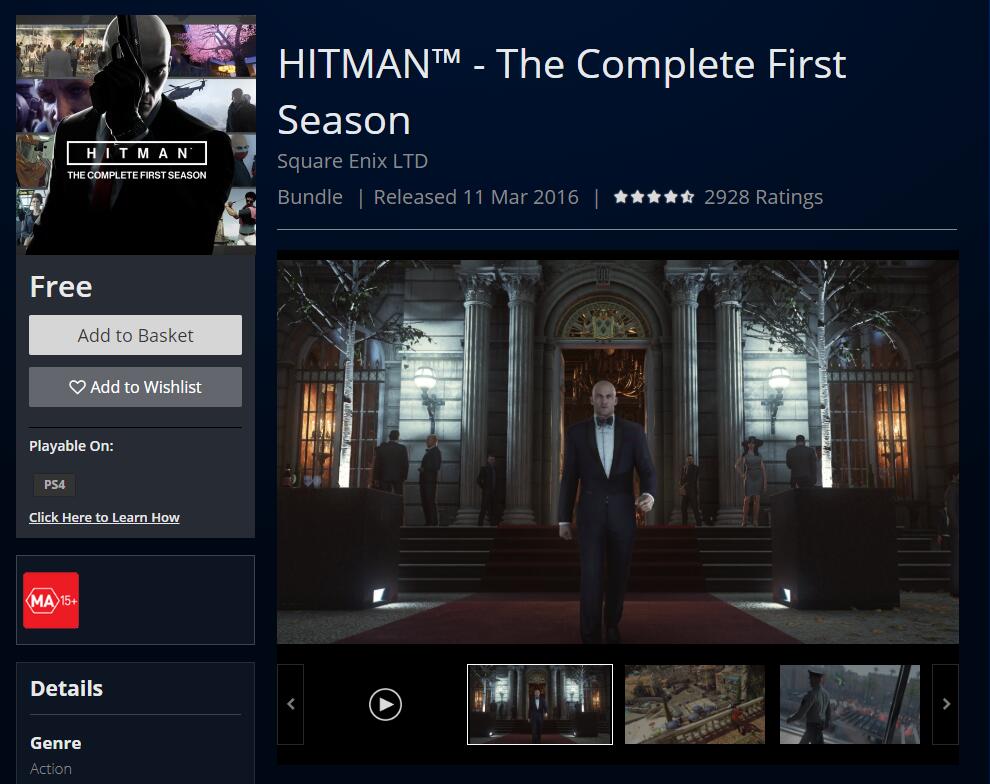The height and width of the screenshot is (784, 990).
Task: Open Click Here to Learn How link
Action: [104, 518]
